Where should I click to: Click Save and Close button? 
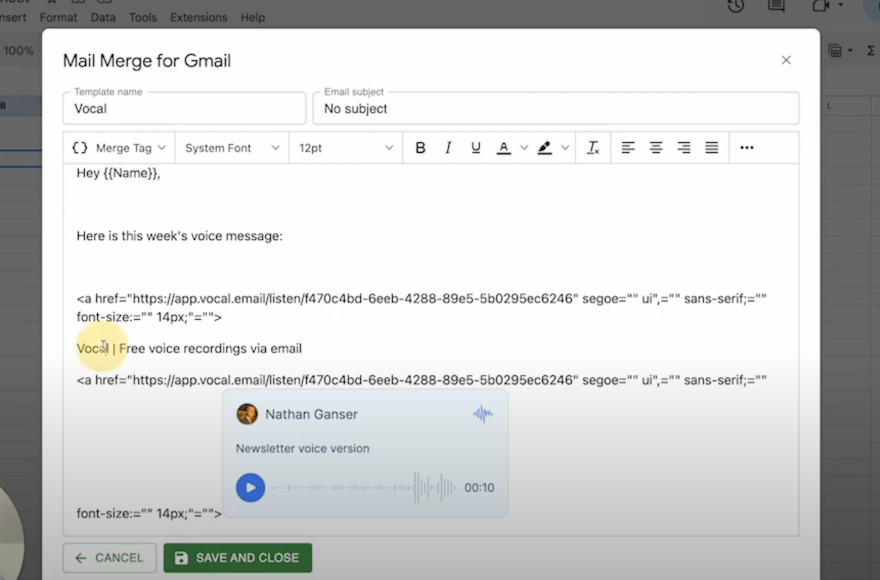coord(238,558)
